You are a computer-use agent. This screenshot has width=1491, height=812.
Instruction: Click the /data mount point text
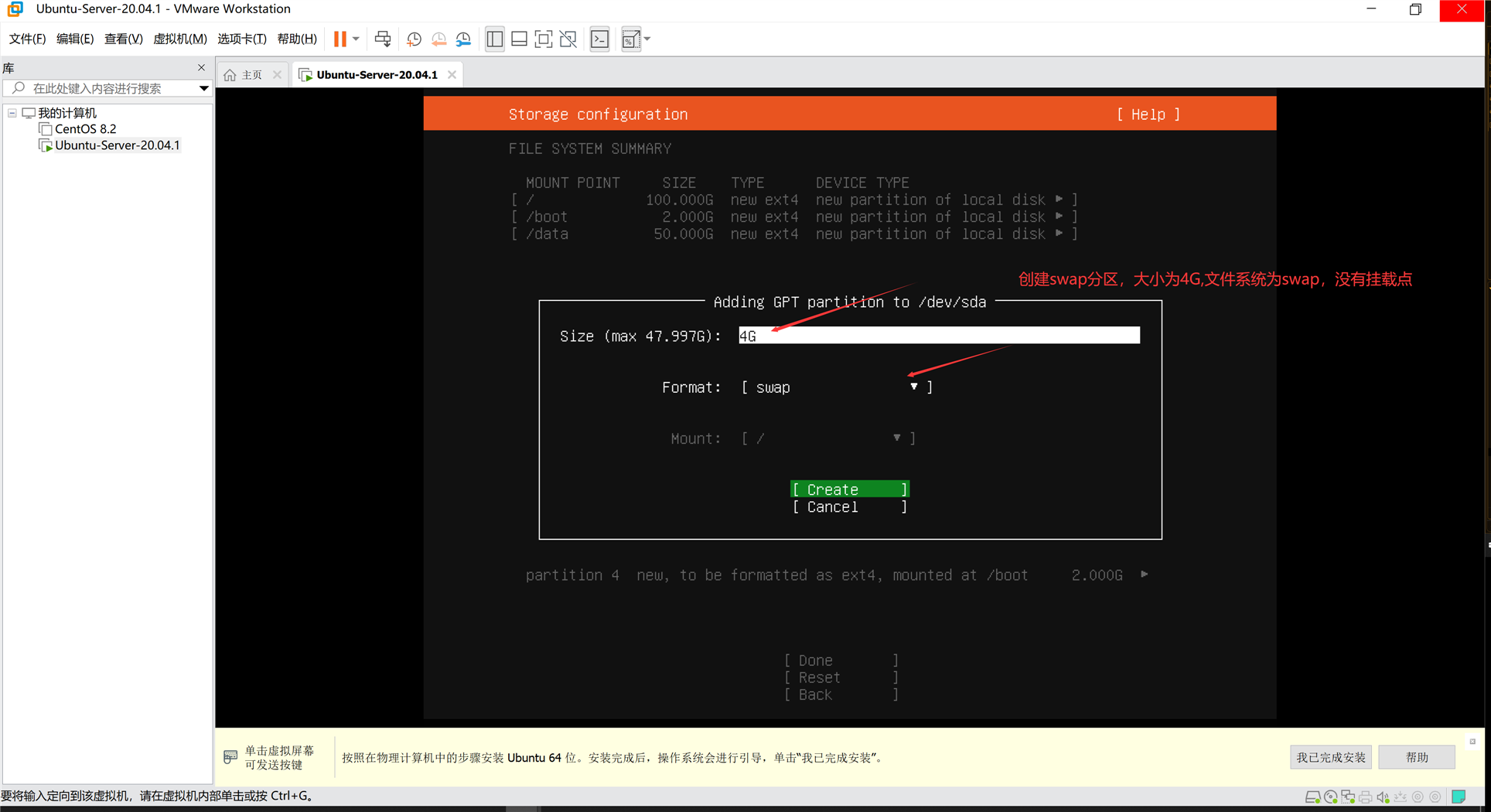pyautogui.click(x=547, y=234)
